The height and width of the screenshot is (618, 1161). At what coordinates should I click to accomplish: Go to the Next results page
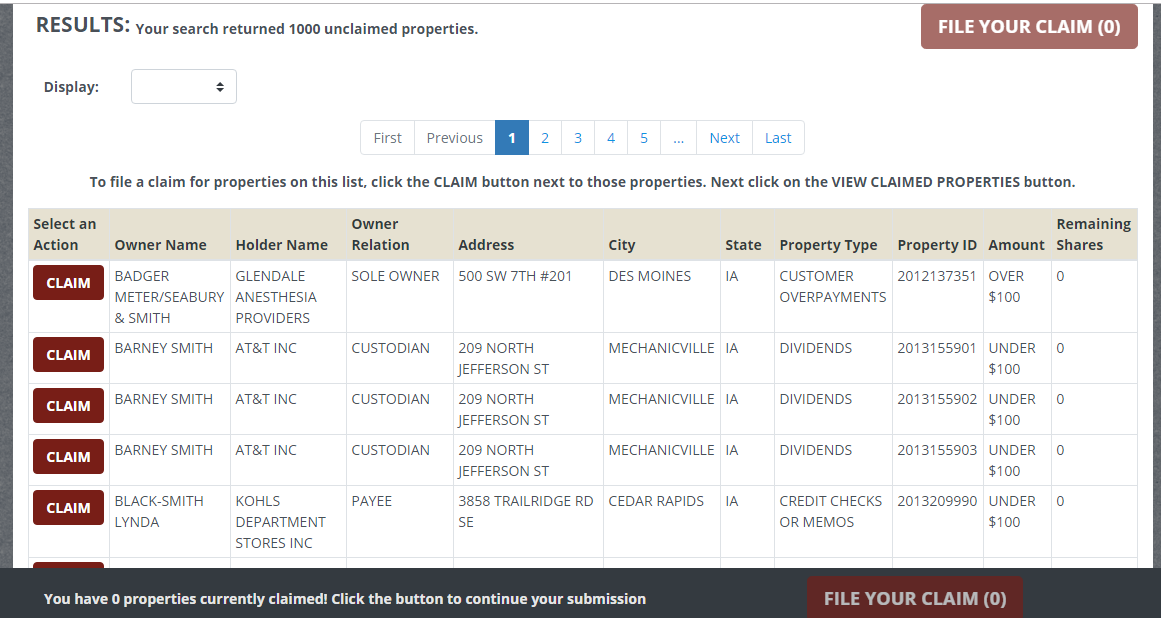coord(723,137)
